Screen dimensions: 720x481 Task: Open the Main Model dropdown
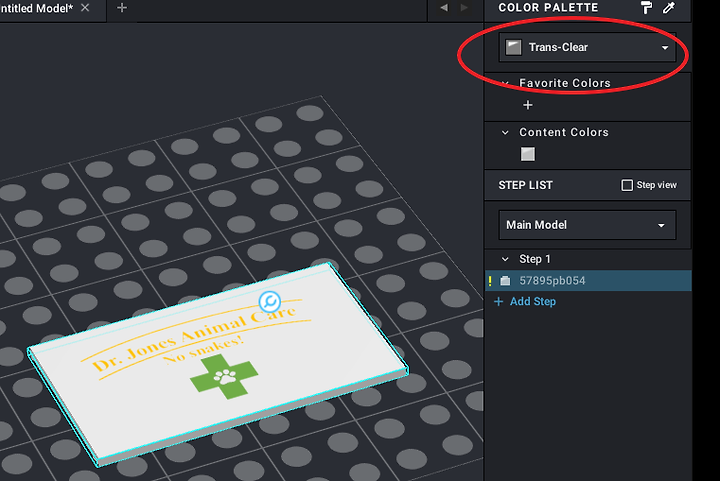pos(587,225)
